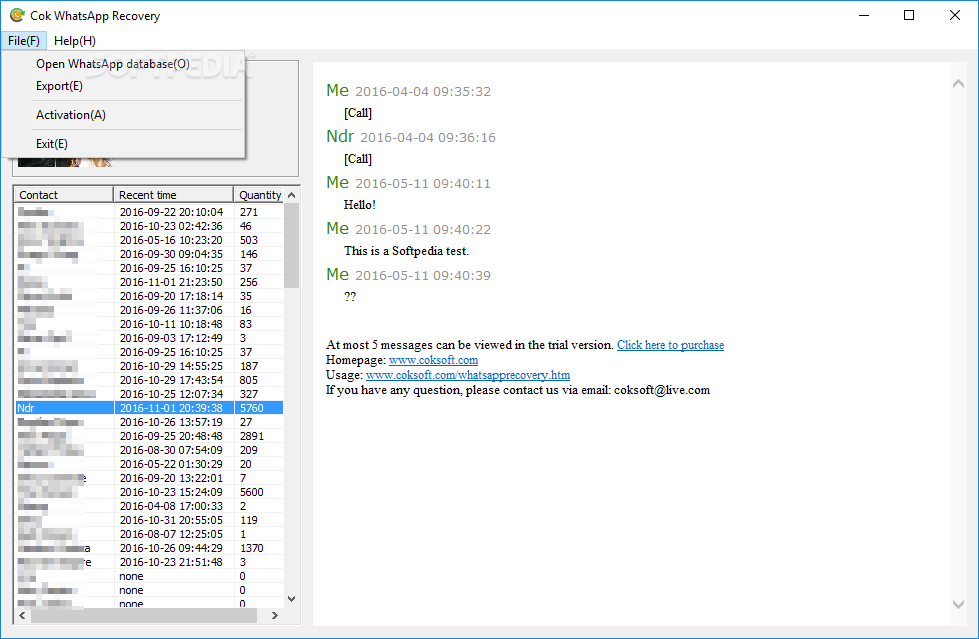
Task: Select row with time 2016-08-30 07:54:09
Action: (149, 450)
